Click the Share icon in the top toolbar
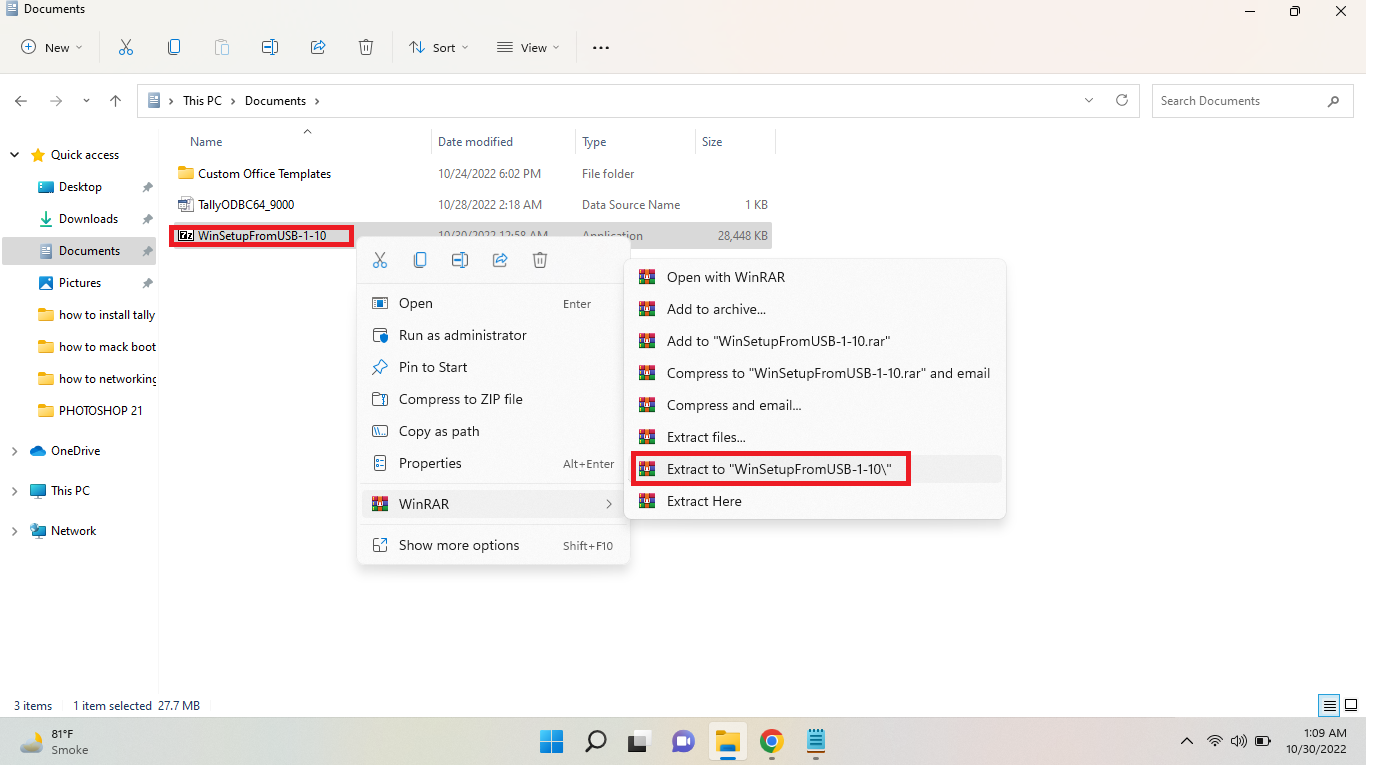 coord(318,47)
